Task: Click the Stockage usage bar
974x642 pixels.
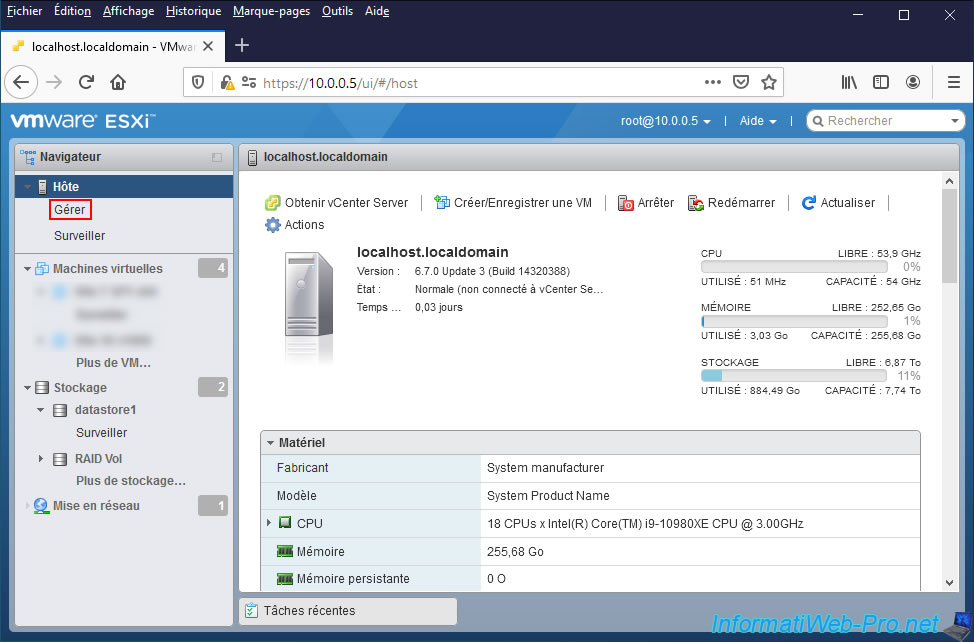Action: point(794,376)
